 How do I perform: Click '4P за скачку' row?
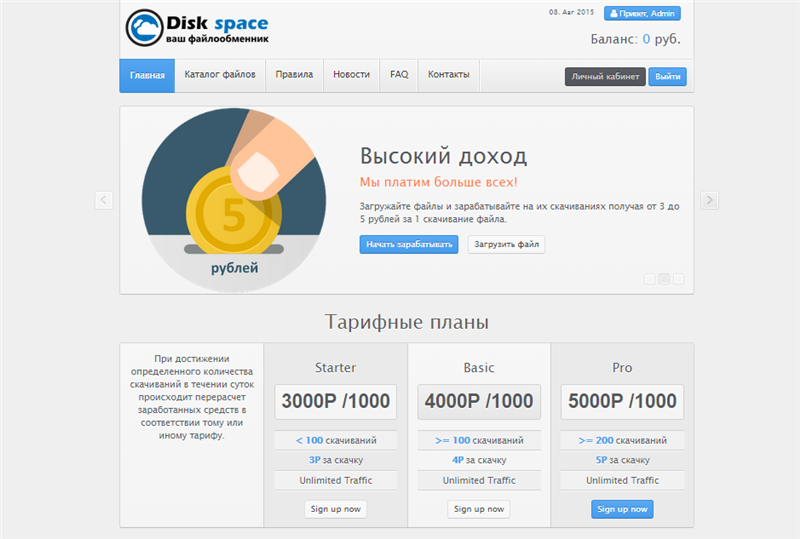coord(479,460)
